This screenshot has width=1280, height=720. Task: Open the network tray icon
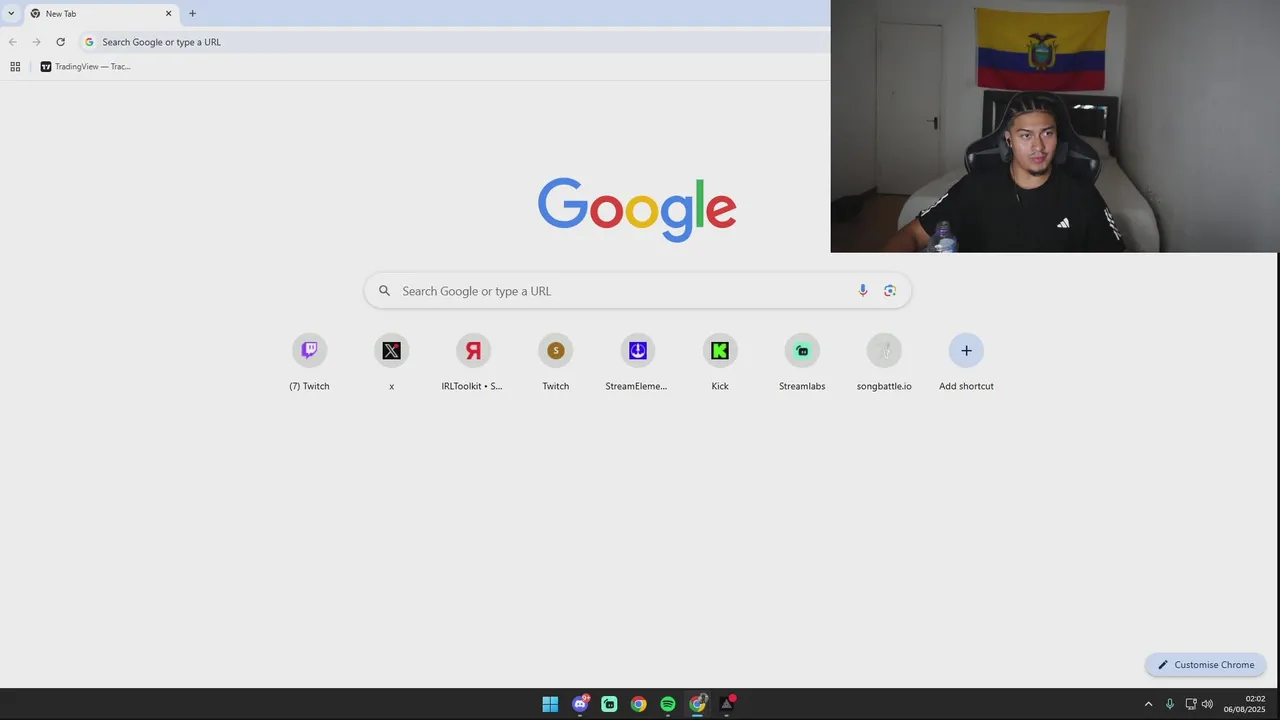pos(1190,704)
